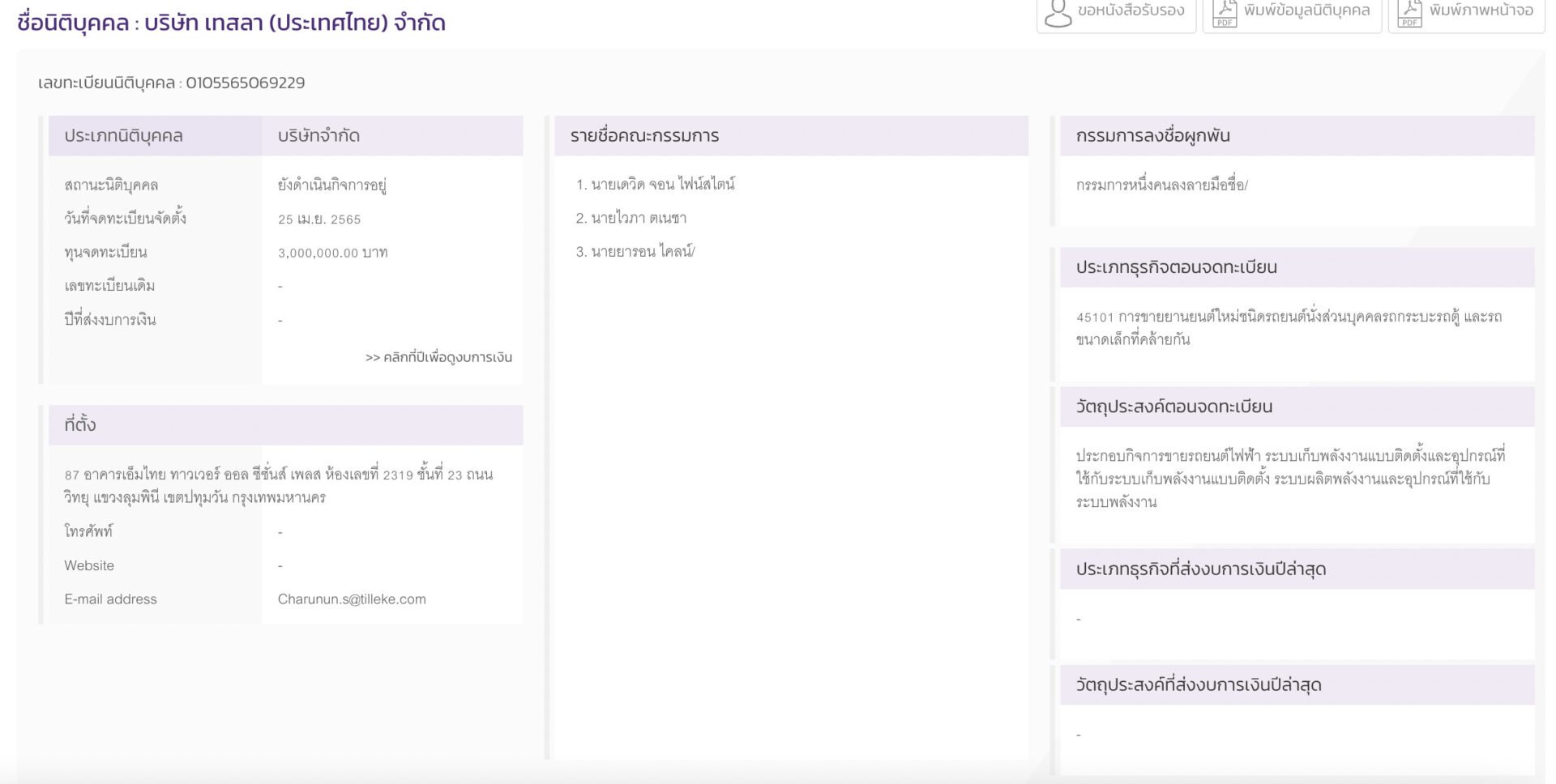Image resolution: width=1556 pixels, height=784 pixels.
Task: Click the E-mail address label
Action: click(x=110, y=599)
